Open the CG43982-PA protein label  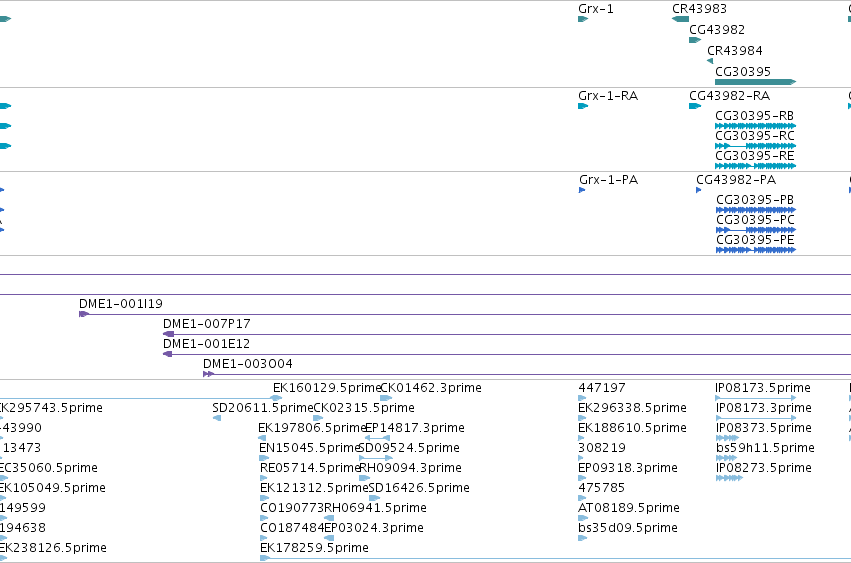[x=736, y=180]
